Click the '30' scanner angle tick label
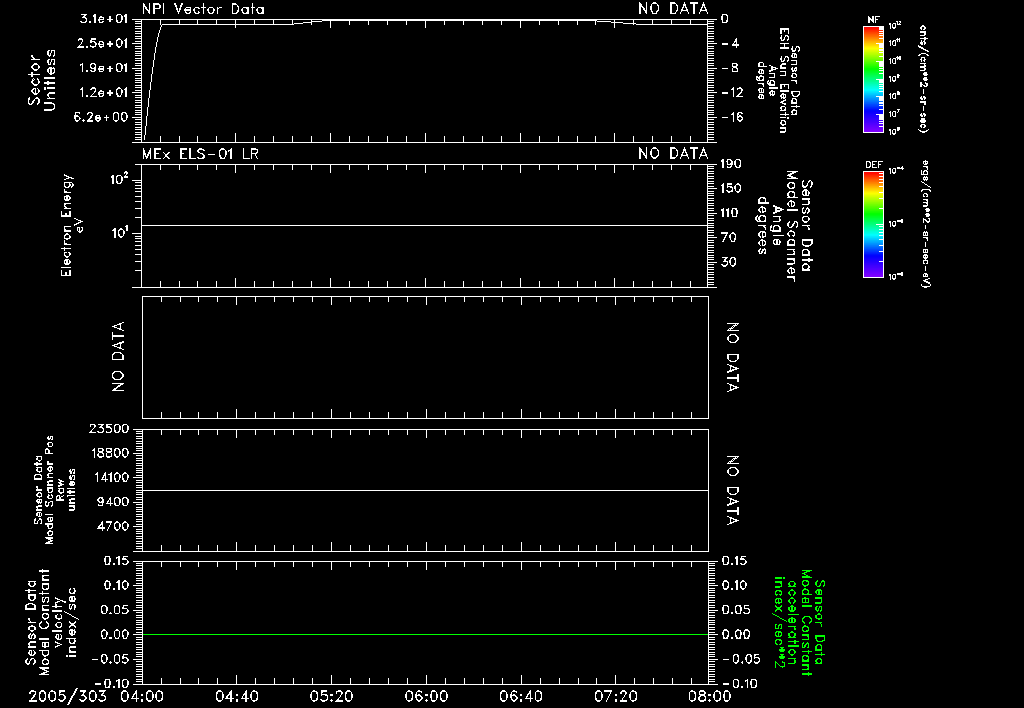Viewport: 1024px width, 708px height. (728, 262)
